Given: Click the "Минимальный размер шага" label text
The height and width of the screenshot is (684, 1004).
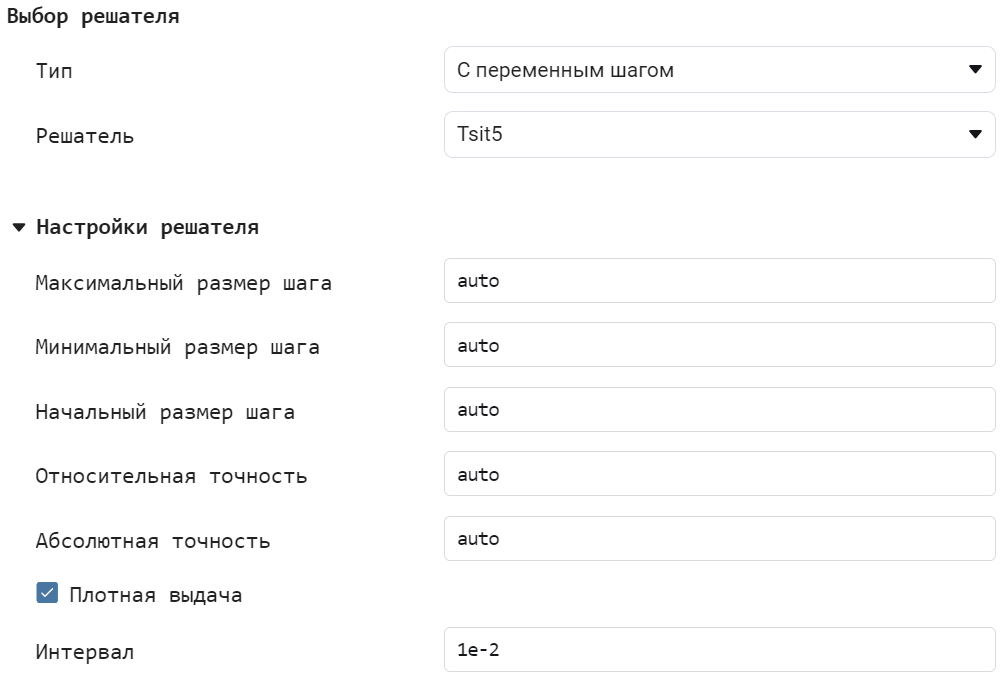Looking at the screenshot, I should point(178,347).
